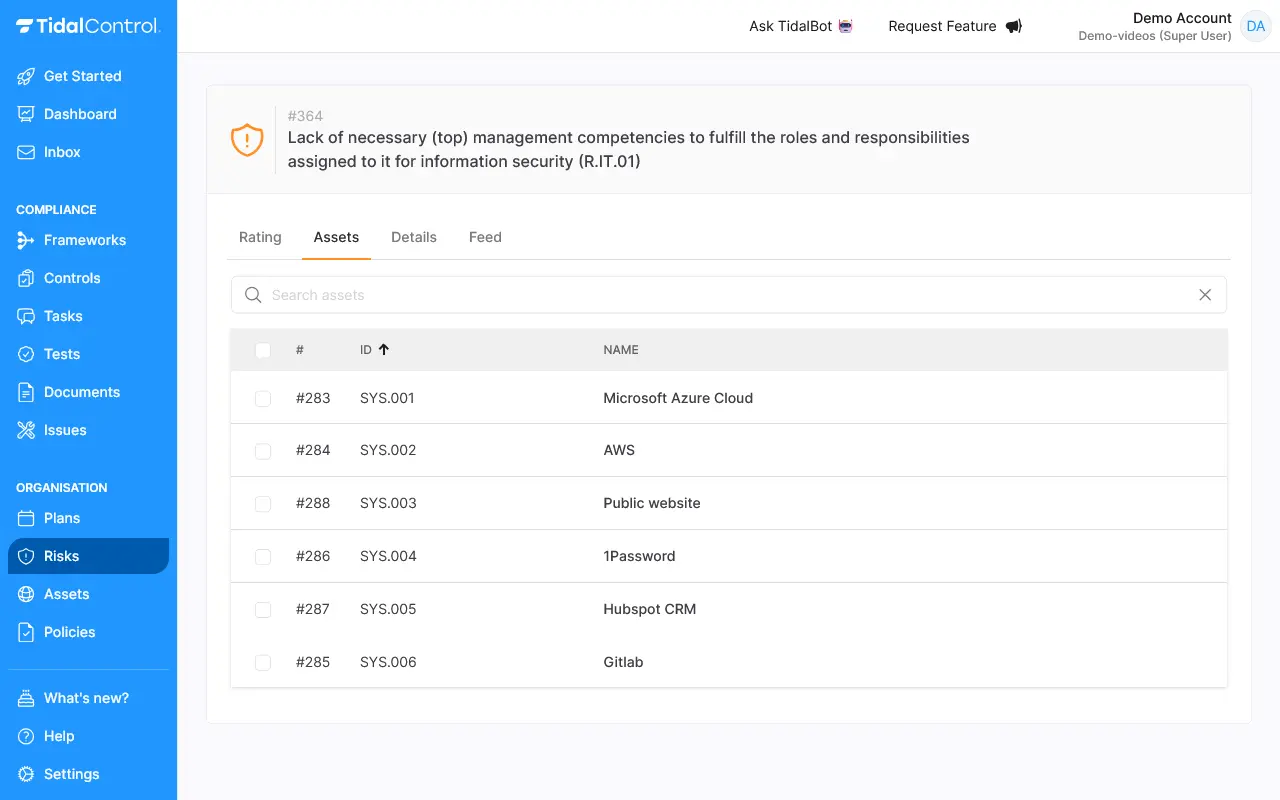Click the orange risk shield warning icon
Screen dimensions: 1280x800
coord(247,140)
